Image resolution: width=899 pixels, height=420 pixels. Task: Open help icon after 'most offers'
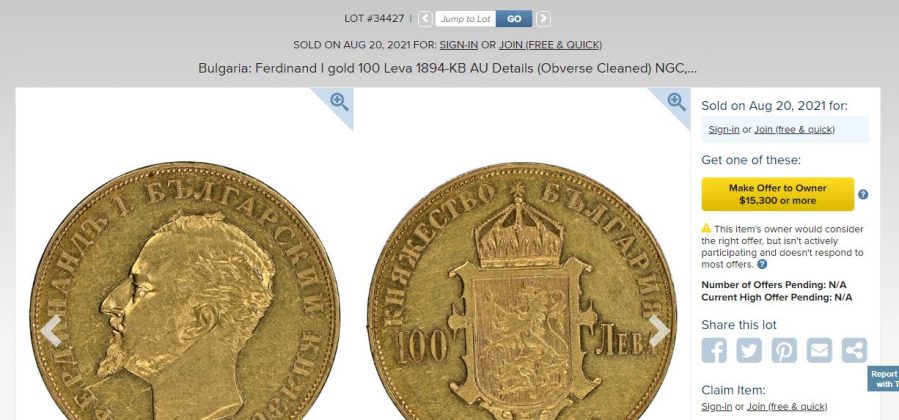click(x=761, y=264)
